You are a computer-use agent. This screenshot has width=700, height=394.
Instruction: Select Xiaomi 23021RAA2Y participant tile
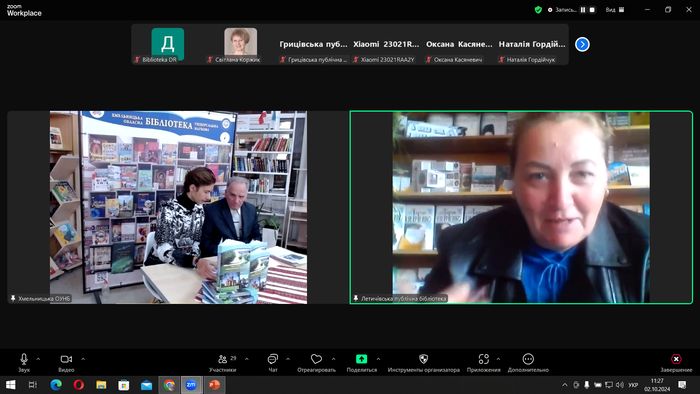386,45
